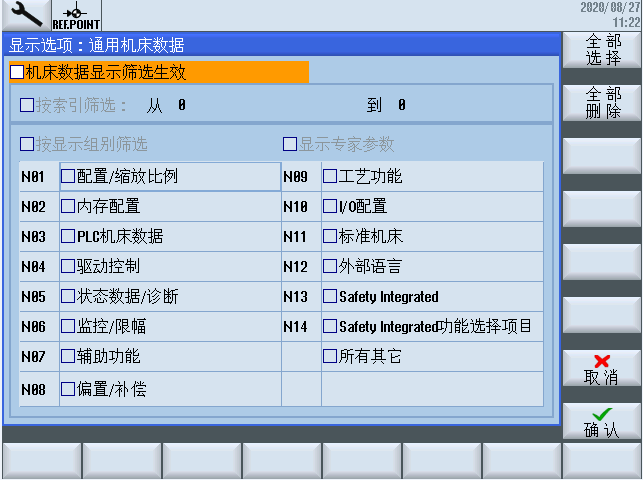Check the 工艺功能 option
The height and width of the screenshot is (480, 643).
click(330, 177)
